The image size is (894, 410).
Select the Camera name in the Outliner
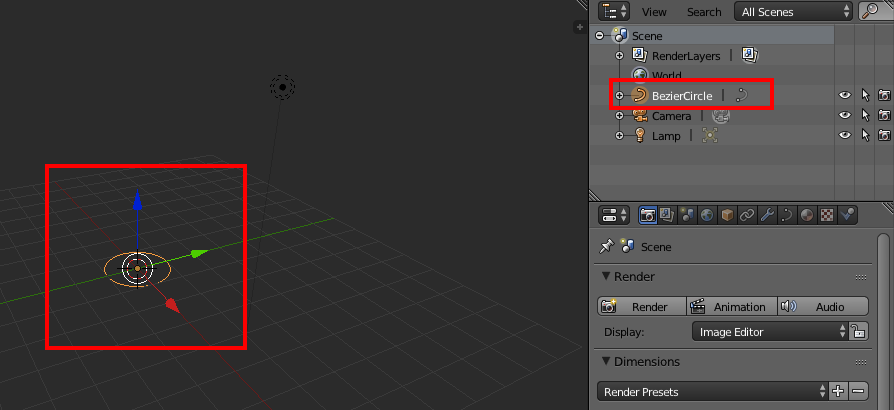pyautogui.click(x=672, y=116)
